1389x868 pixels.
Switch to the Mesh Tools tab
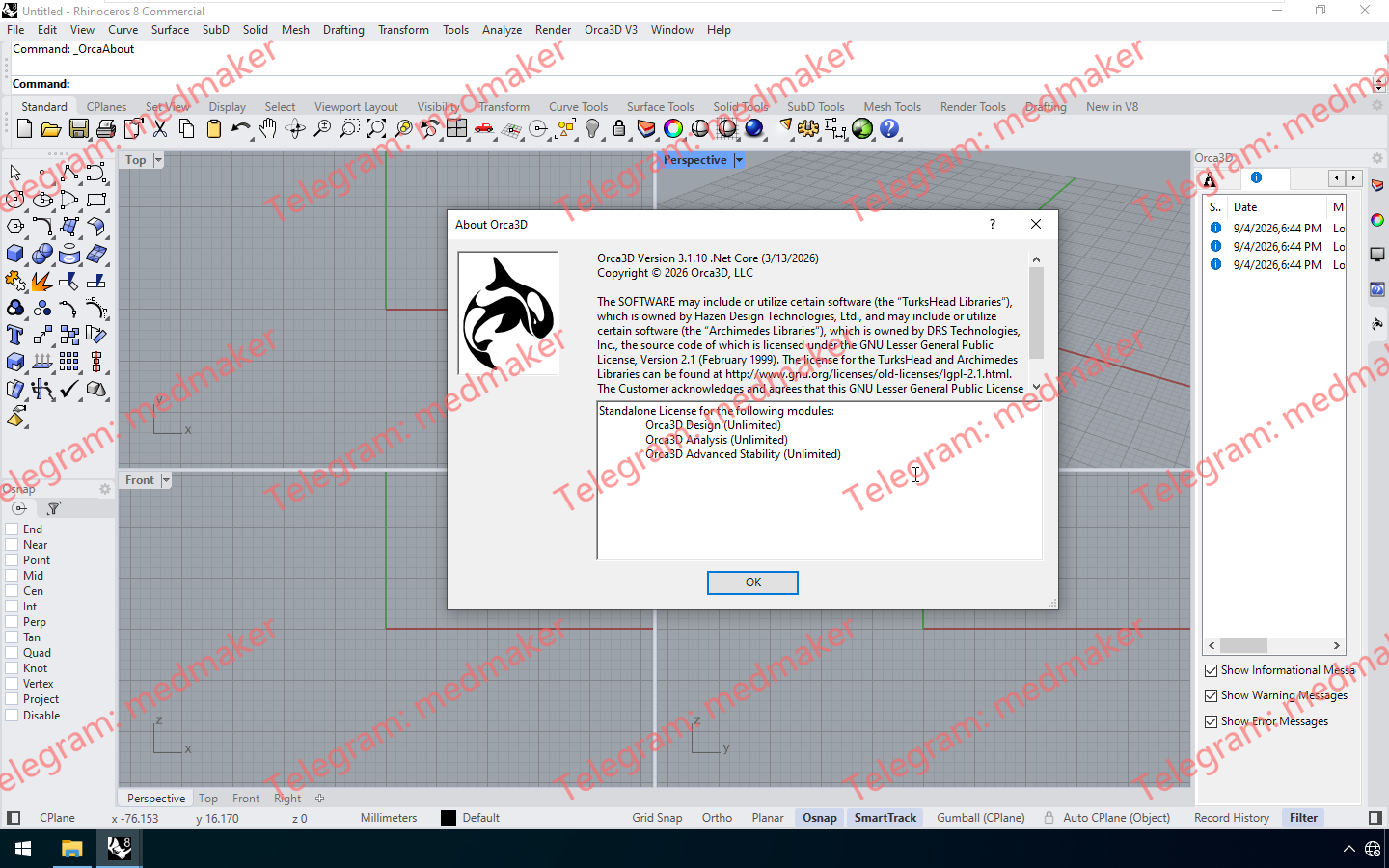892,107
